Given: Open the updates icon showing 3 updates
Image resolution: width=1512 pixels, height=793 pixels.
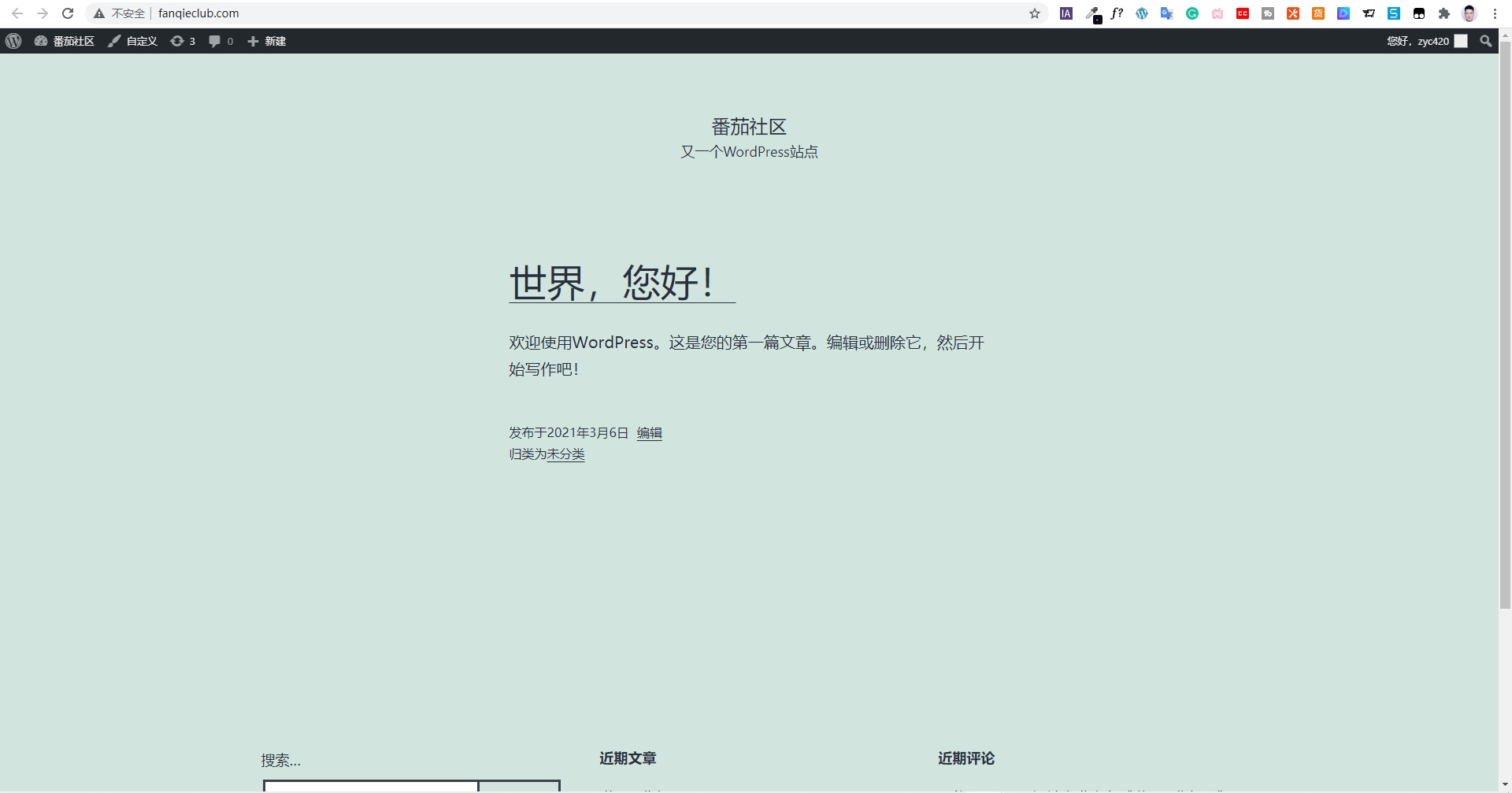Looking at the screenshot, I should point(182,41).
